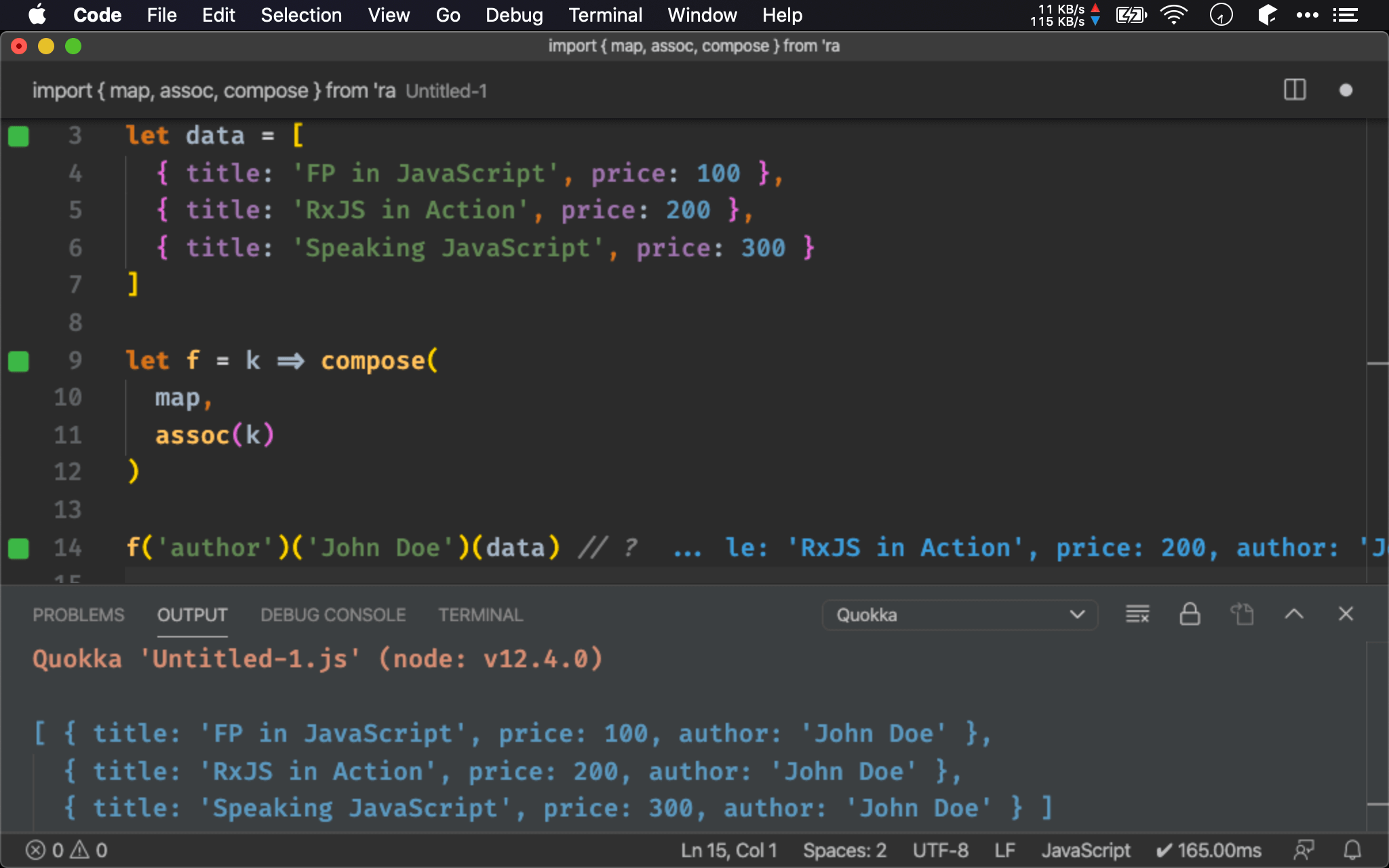
Task: Click the 'map,' text on line 10
Action: pos(184,398)
